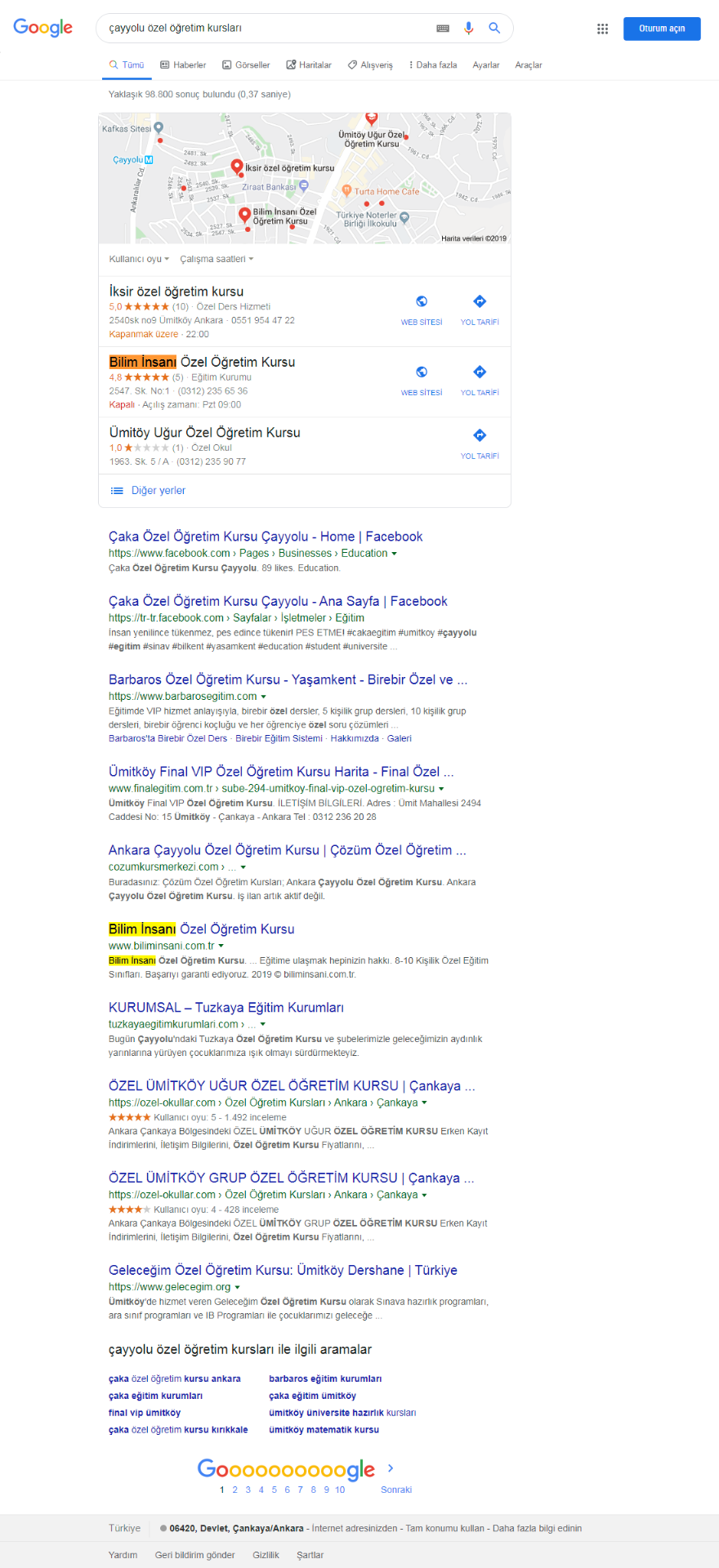Click the Google logo

coord(43,28)
